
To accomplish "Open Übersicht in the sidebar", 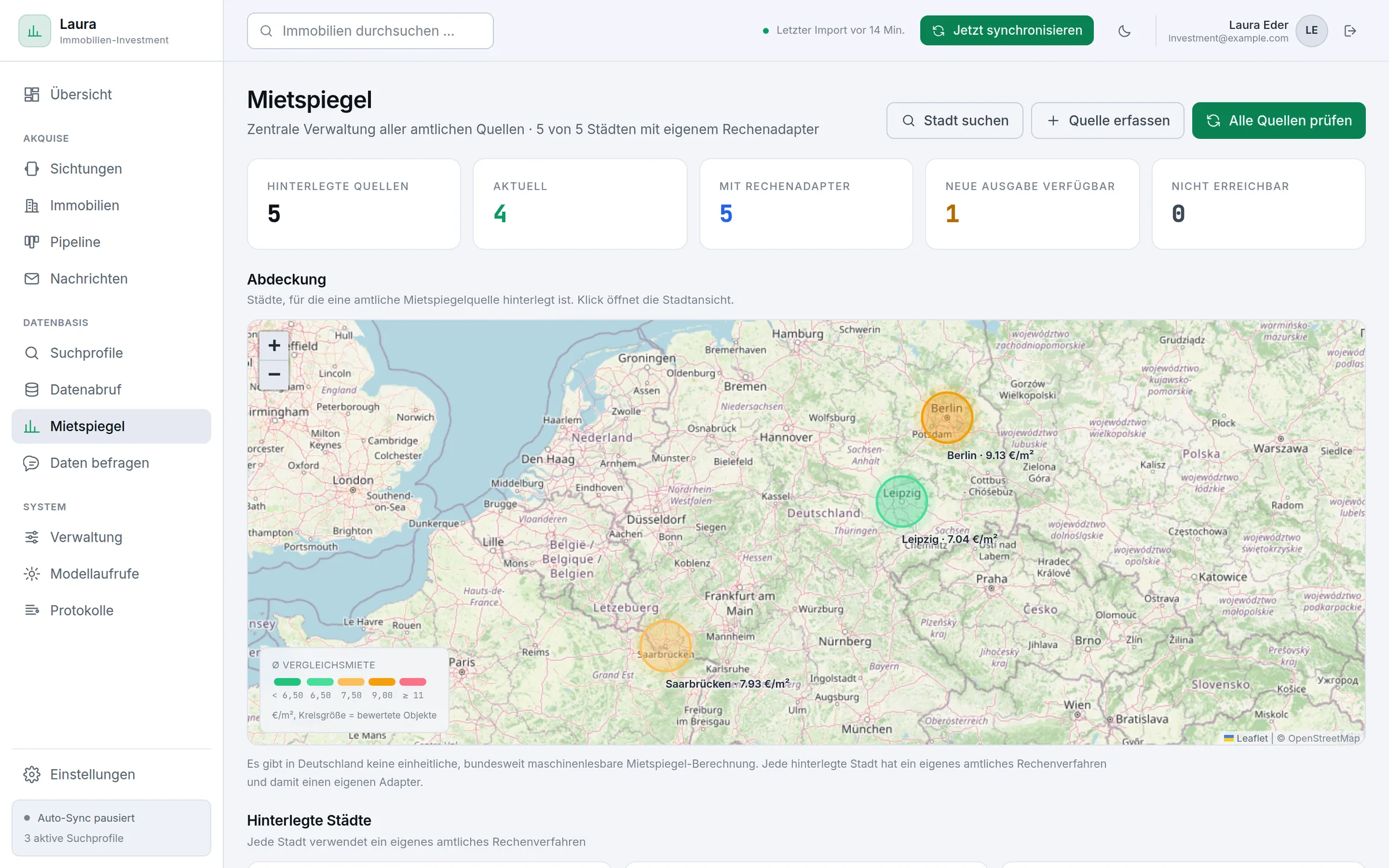I will (111, 94).
